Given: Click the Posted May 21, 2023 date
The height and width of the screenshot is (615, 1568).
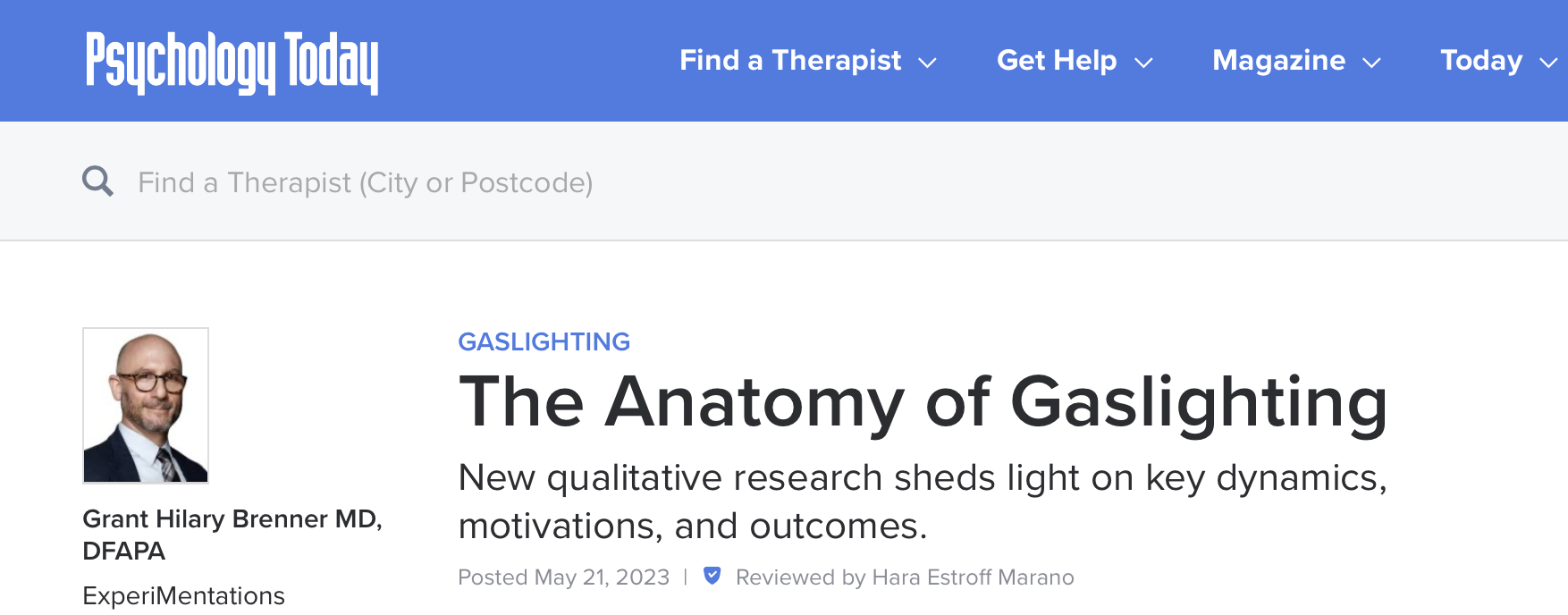Looking at the screenshot, I should click(563, 577).
